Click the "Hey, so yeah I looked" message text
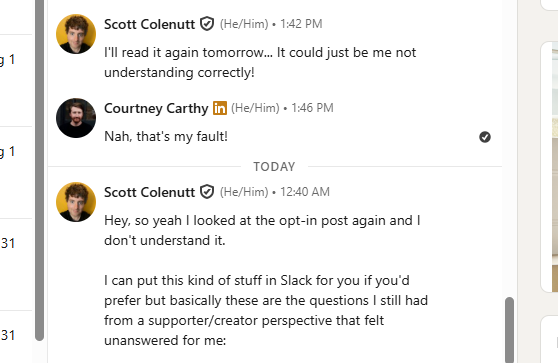Image resolution: width=558 pixels, height=363 pixels. pyautogui.click(x=262, y=230)
